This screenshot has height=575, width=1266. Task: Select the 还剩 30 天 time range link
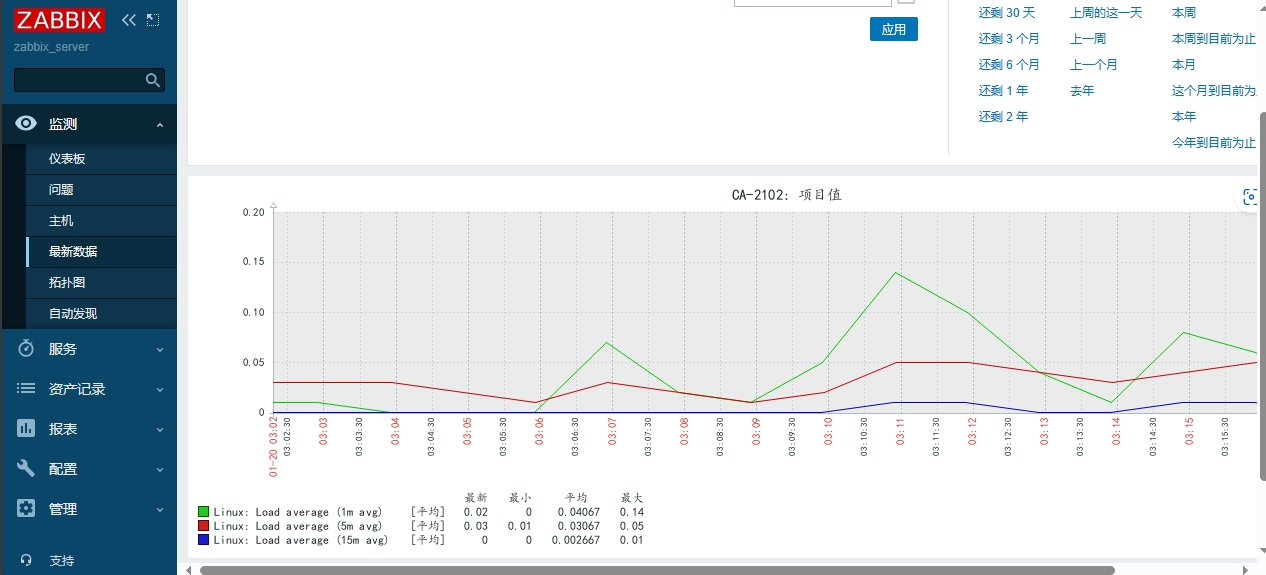(1006, 13)
